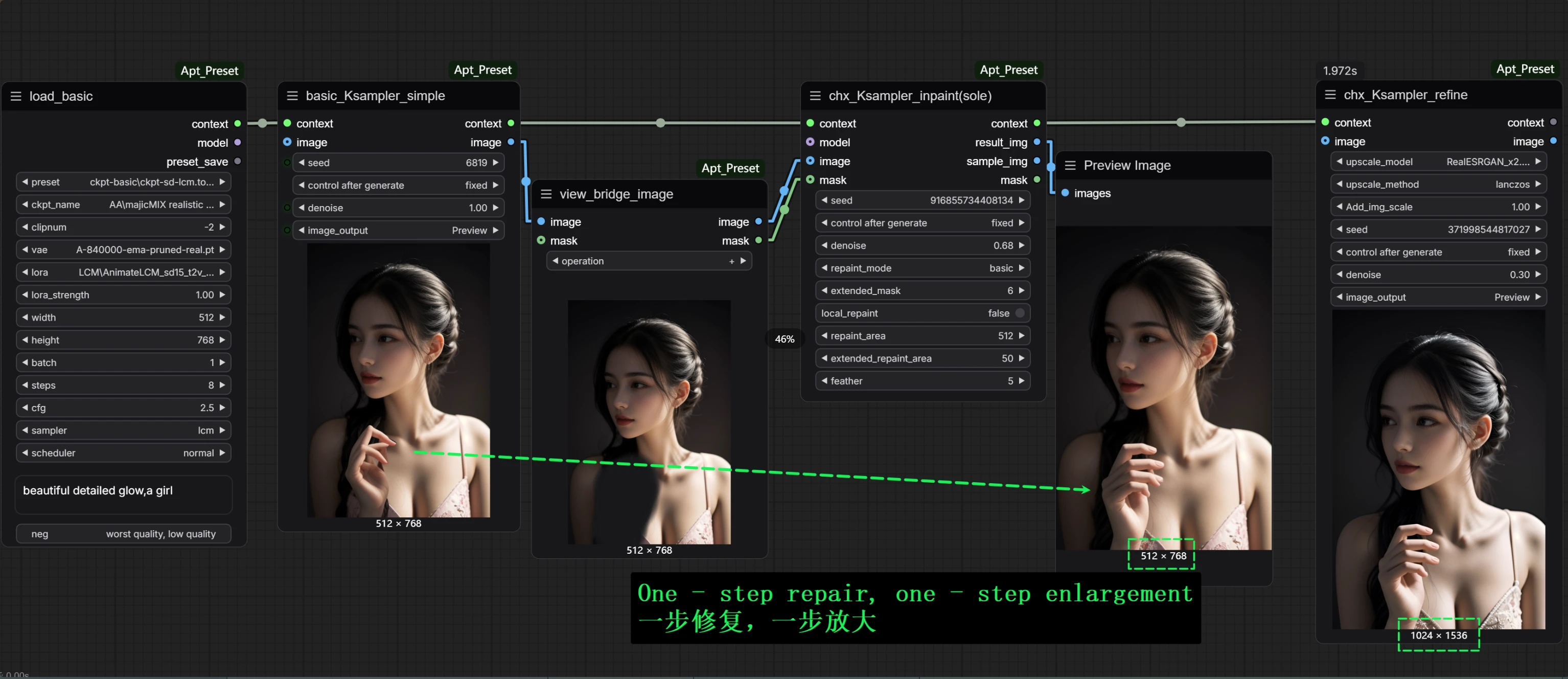Click view_bridge_image image output port
The width and height of the screenshot is (1568, 679).
click(x=758, y=222)
